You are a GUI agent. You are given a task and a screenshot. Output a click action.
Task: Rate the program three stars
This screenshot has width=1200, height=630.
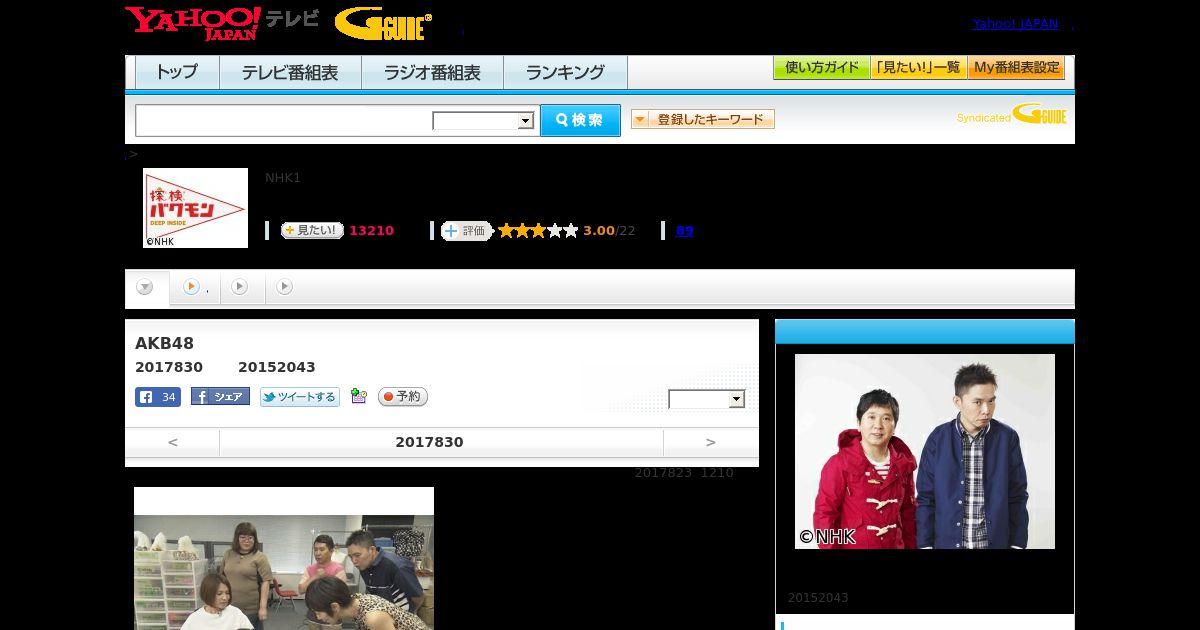[x=538, y=230]
